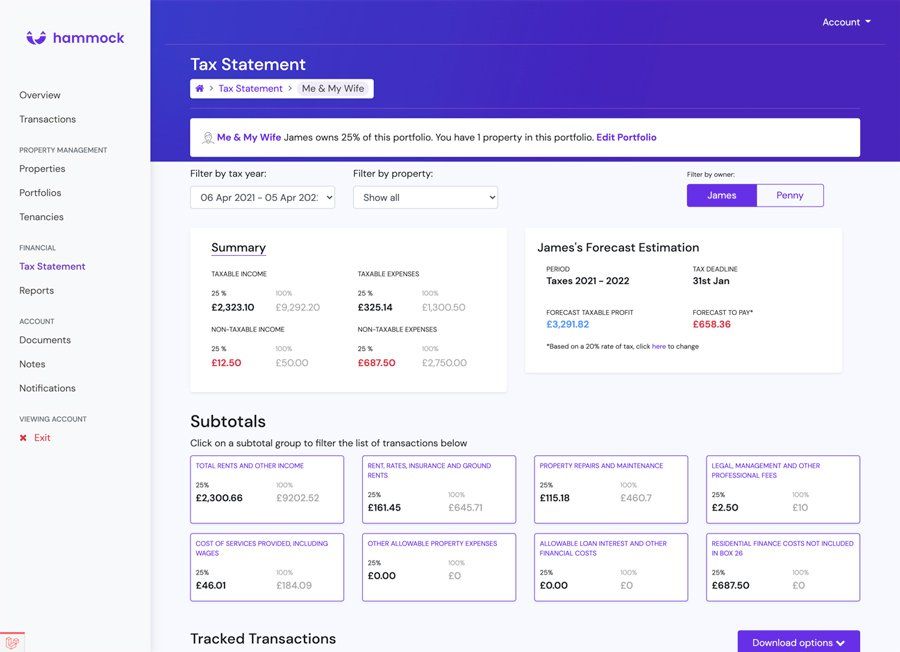Select Legal, Management and Other Professional Fees card
The image size is (900, 652).
point(783,490)
